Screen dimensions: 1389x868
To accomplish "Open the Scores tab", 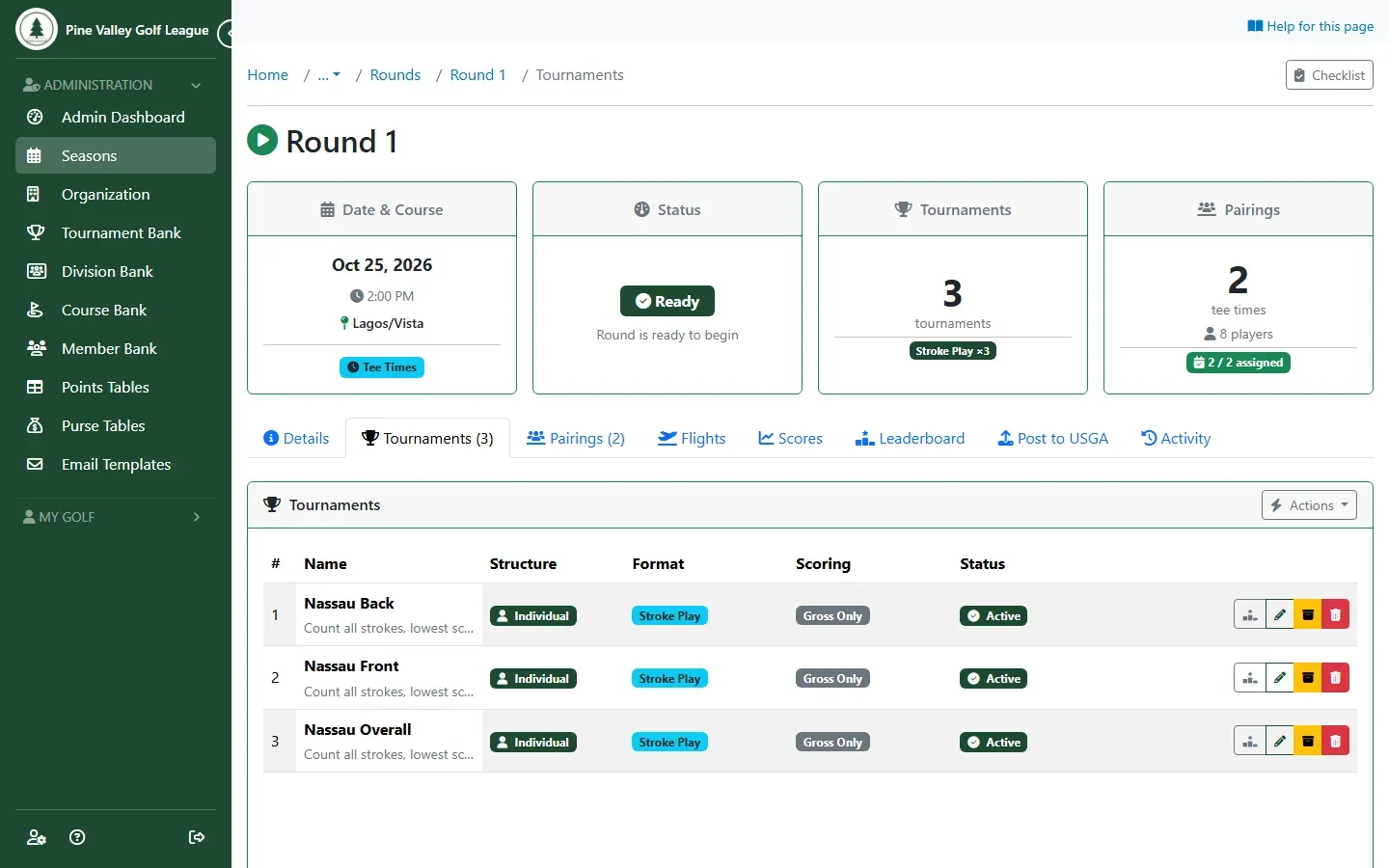I will pyautogui.click(x=790, y=438).
